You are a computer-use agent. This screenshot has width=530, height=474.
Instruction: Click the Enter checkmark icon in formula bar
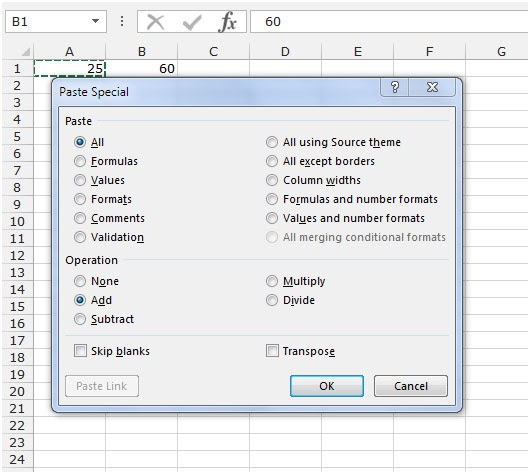click(192, 22)
